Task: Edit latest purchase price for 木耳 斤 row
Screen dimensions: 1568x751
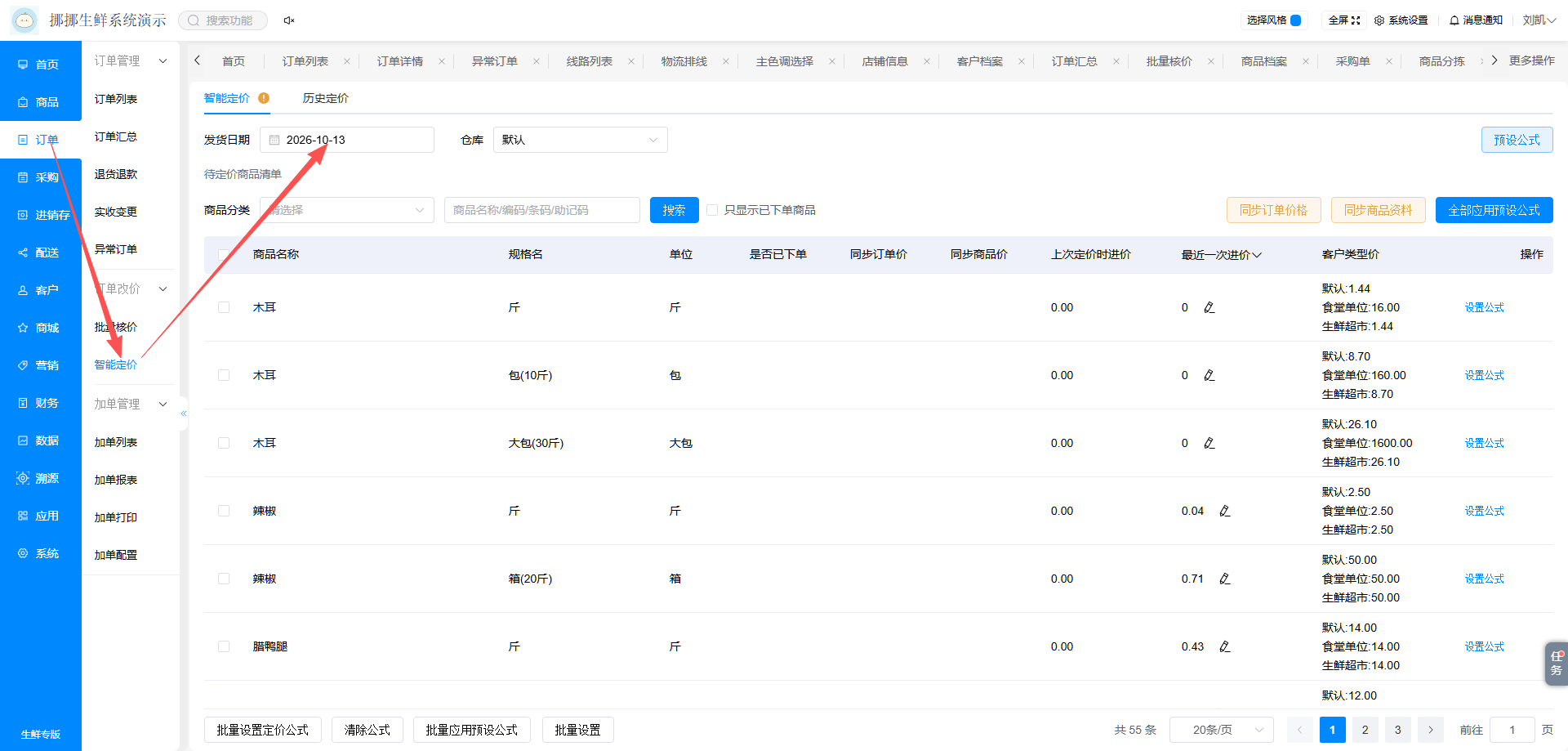Action: click(1209, 307)
